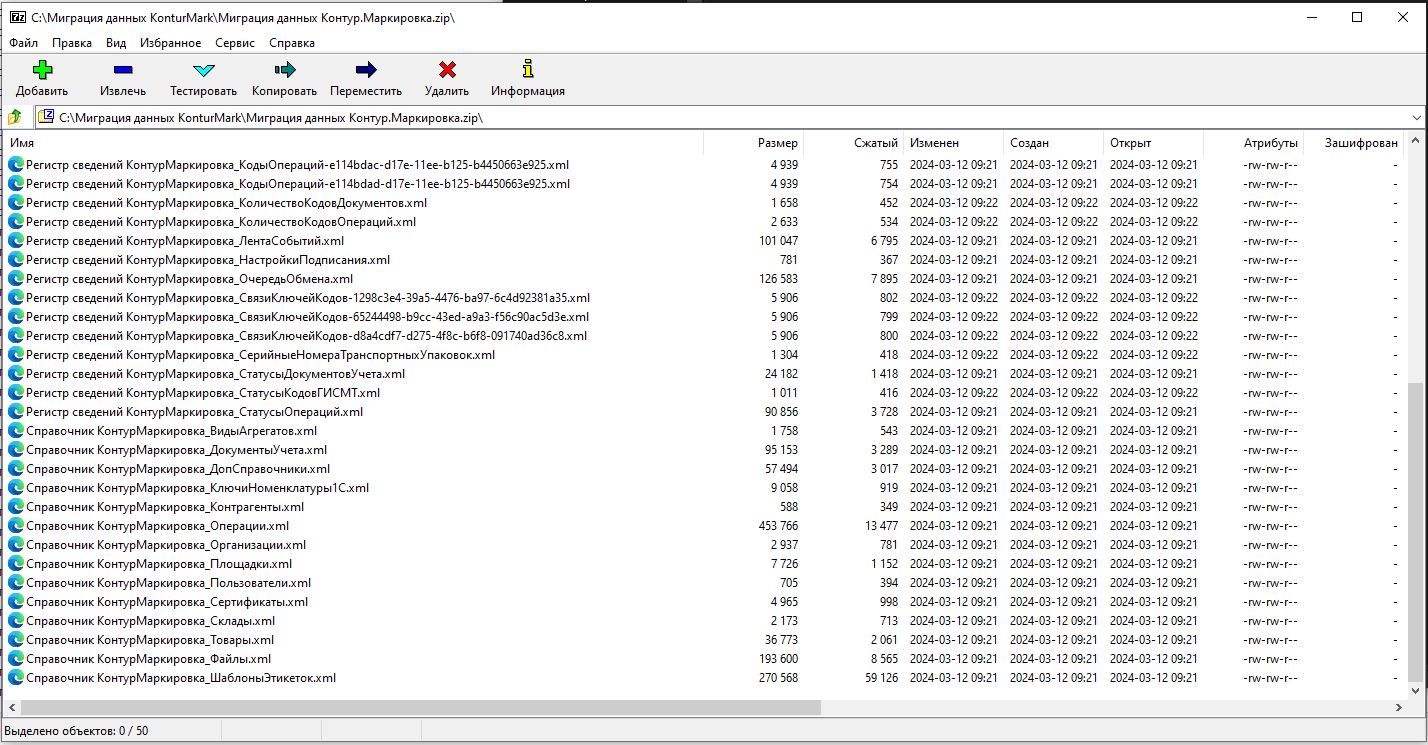Sort by the Создан column header
Image resolution: width=1428 pixels, height=745 pixels.
1054,143
